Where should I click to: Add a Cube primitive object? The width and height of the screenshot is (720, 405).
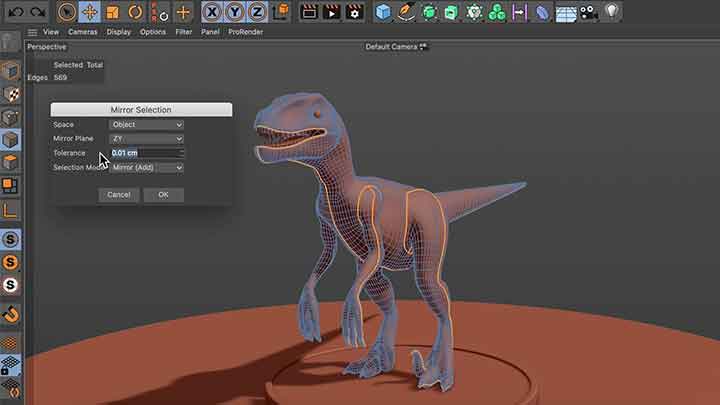click(383, 12)
